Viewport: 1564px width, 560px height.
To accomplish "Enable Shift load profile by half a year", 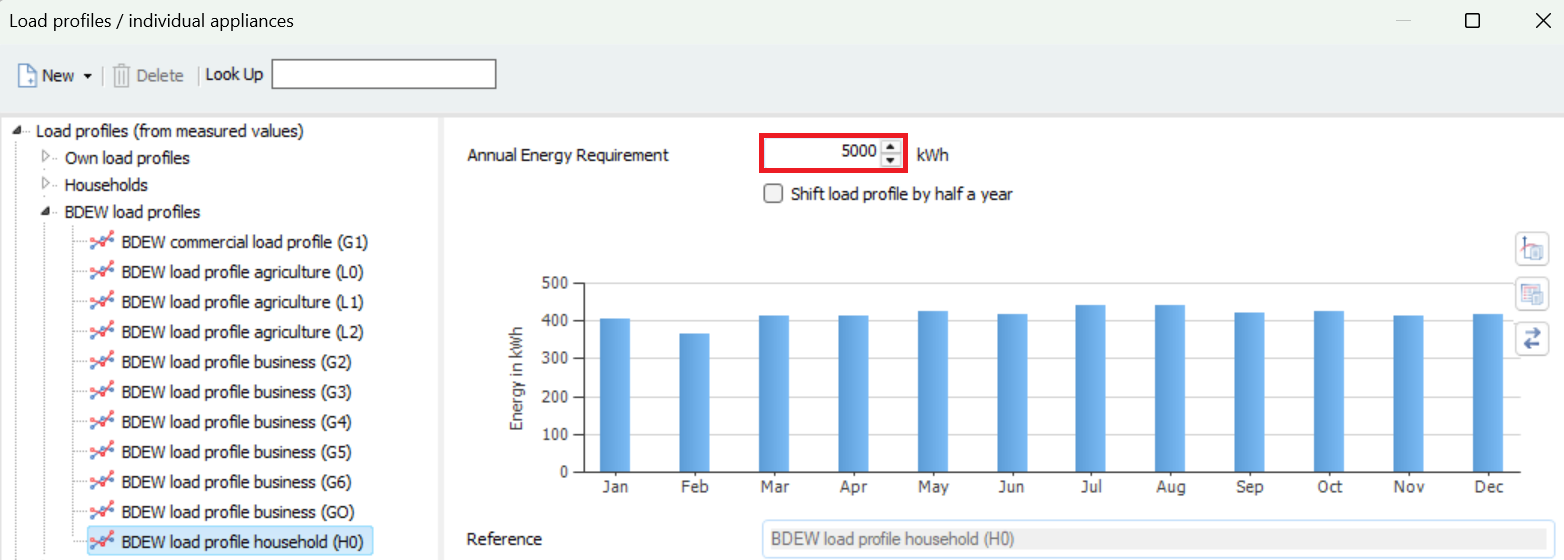I will coord(773,194).
